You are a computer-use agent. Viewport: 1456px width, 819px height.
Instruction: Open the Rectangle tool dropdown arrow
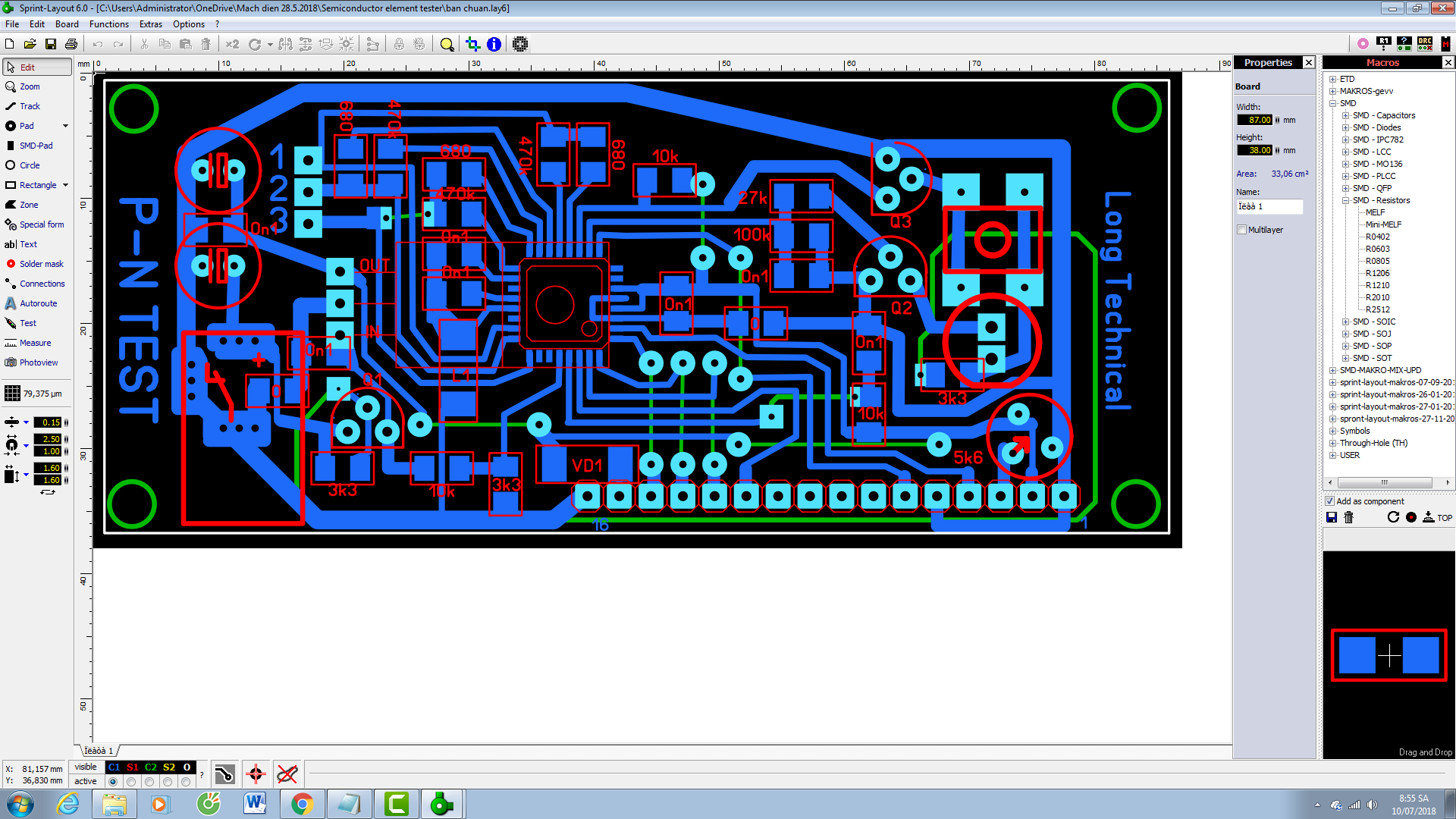click(x=65, y=185)
